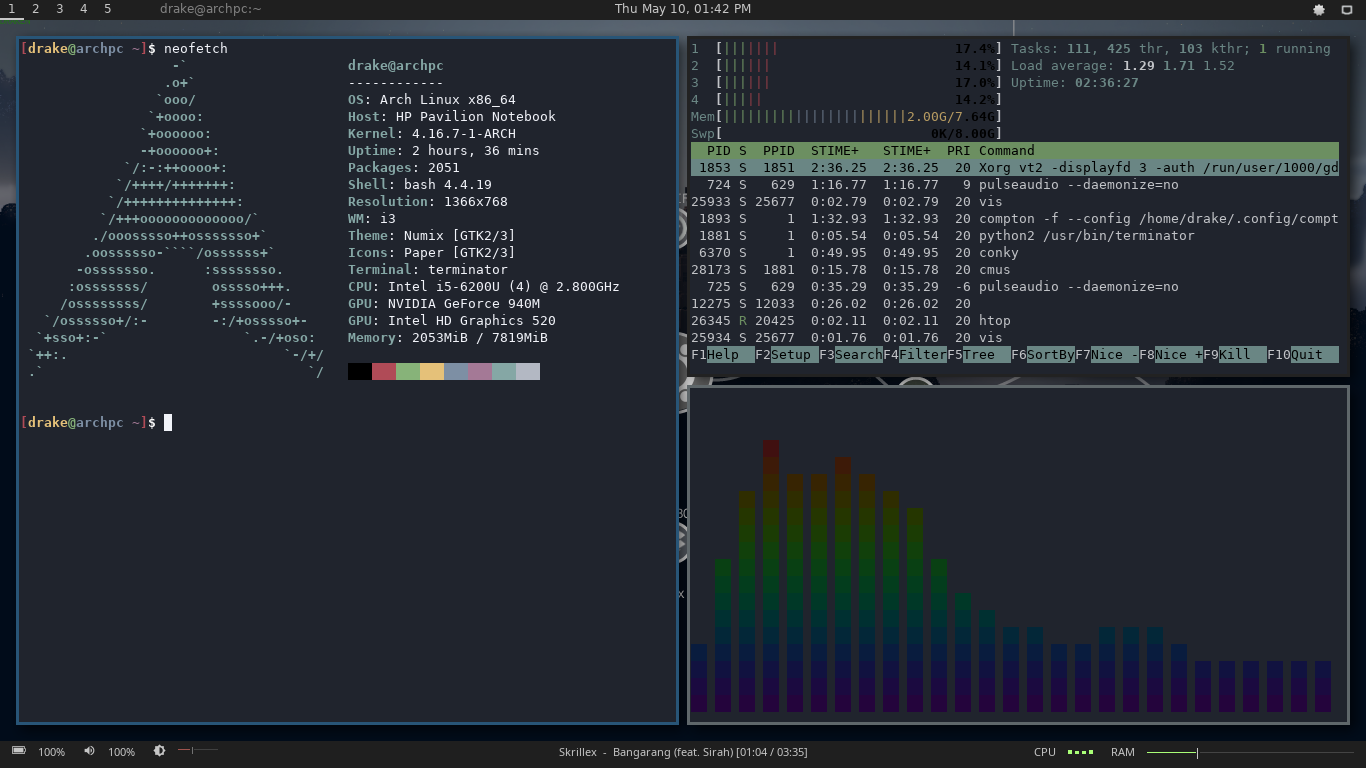Click the PPID column header in htop
This screenshot has height=768, width=1366.
pyautogui.click(x=779, y=151)
